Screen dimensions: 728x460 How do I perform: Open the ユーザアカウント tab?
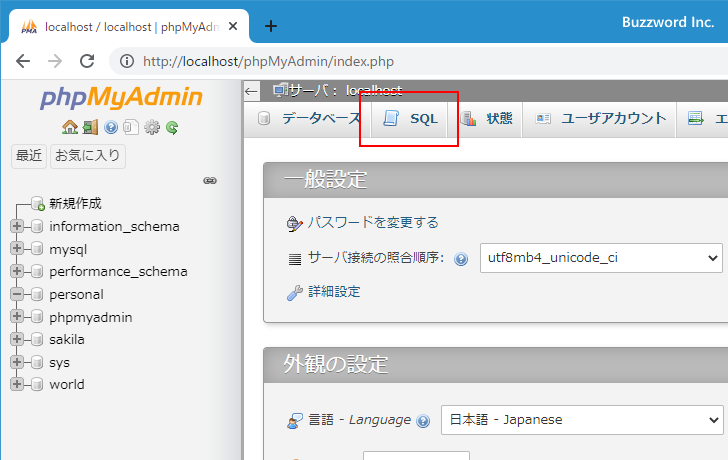coord(599,119)
